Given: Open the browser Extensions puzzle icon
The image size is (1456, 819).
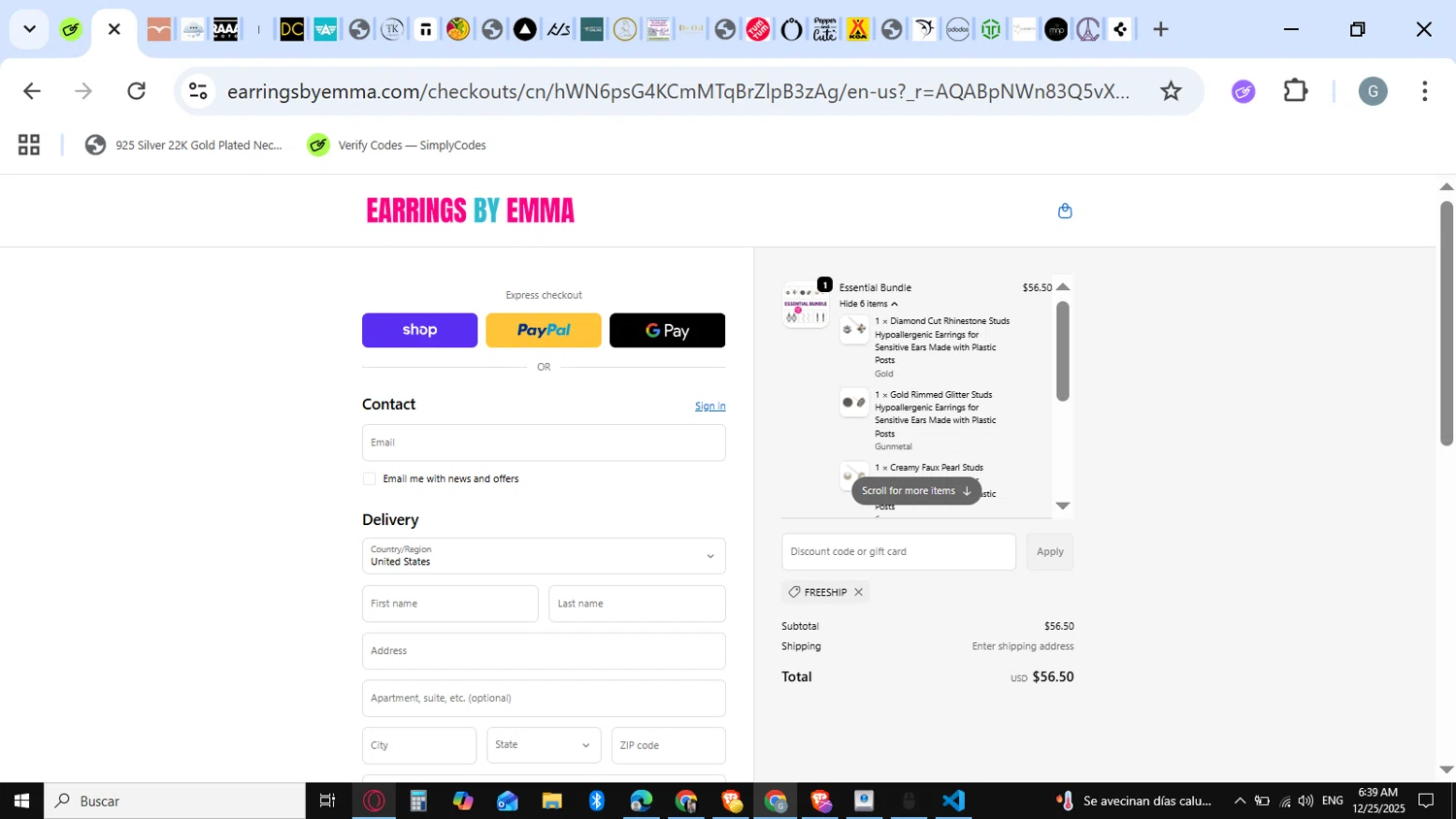Looking at the screenshot, I should click(x=1296, y=91).
